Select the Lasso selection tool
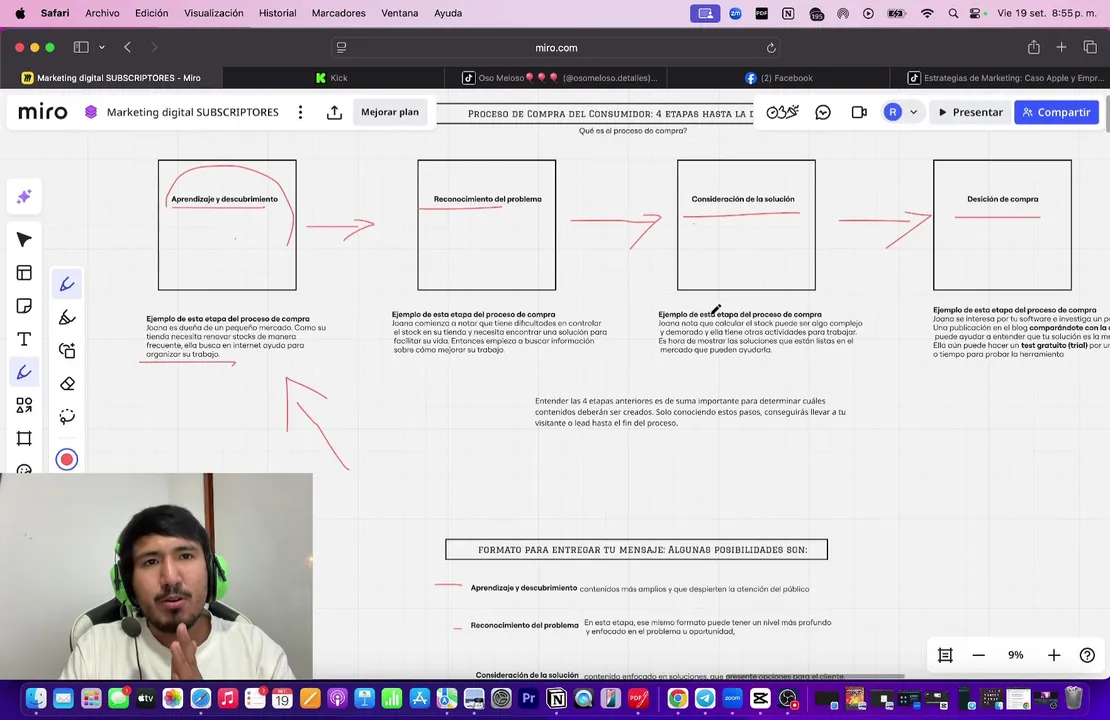Viewport: 1110px width, 720px height. [x=67, y=416]
